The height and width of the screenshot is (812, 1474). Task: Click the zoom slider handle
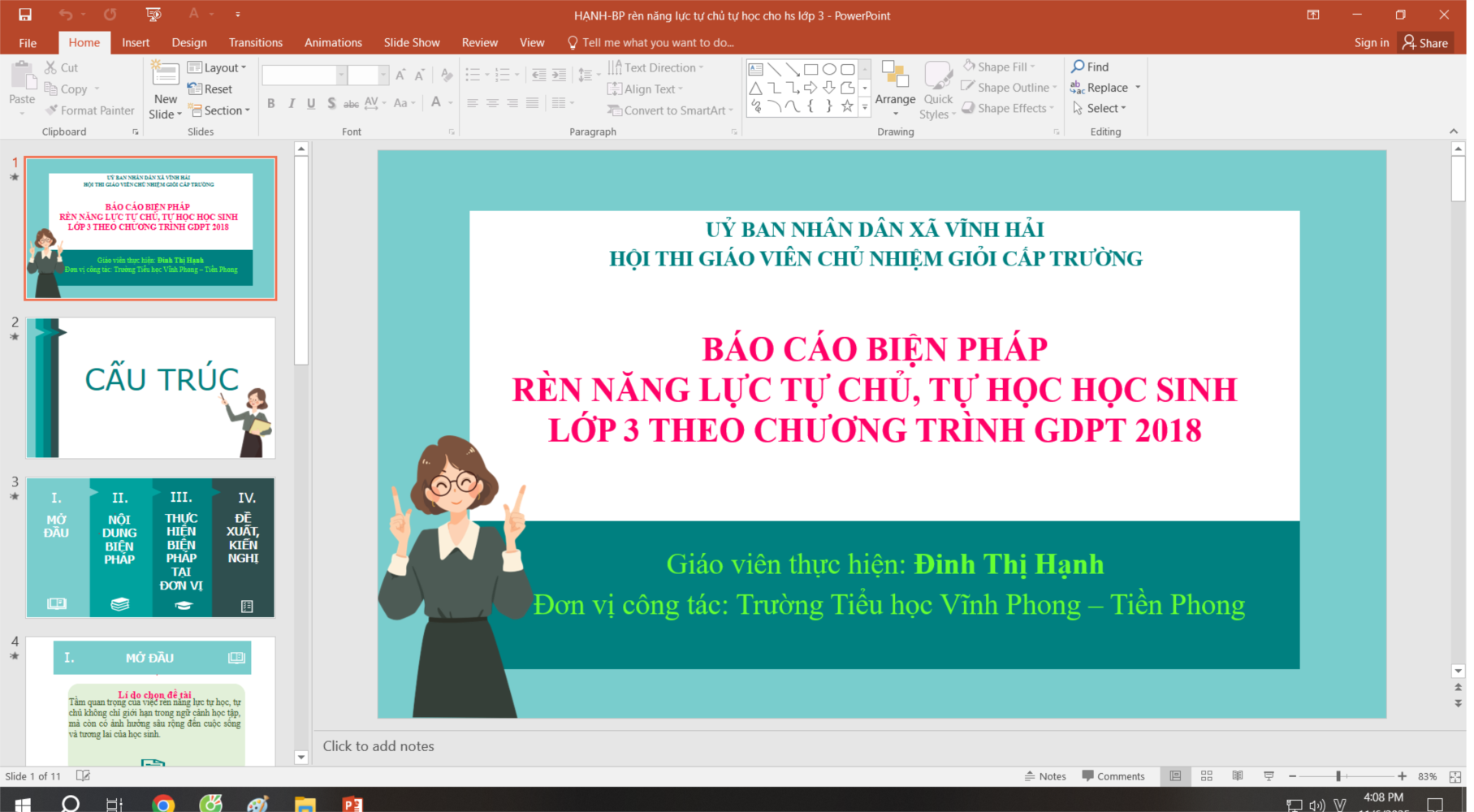[x=1338, y=776]
